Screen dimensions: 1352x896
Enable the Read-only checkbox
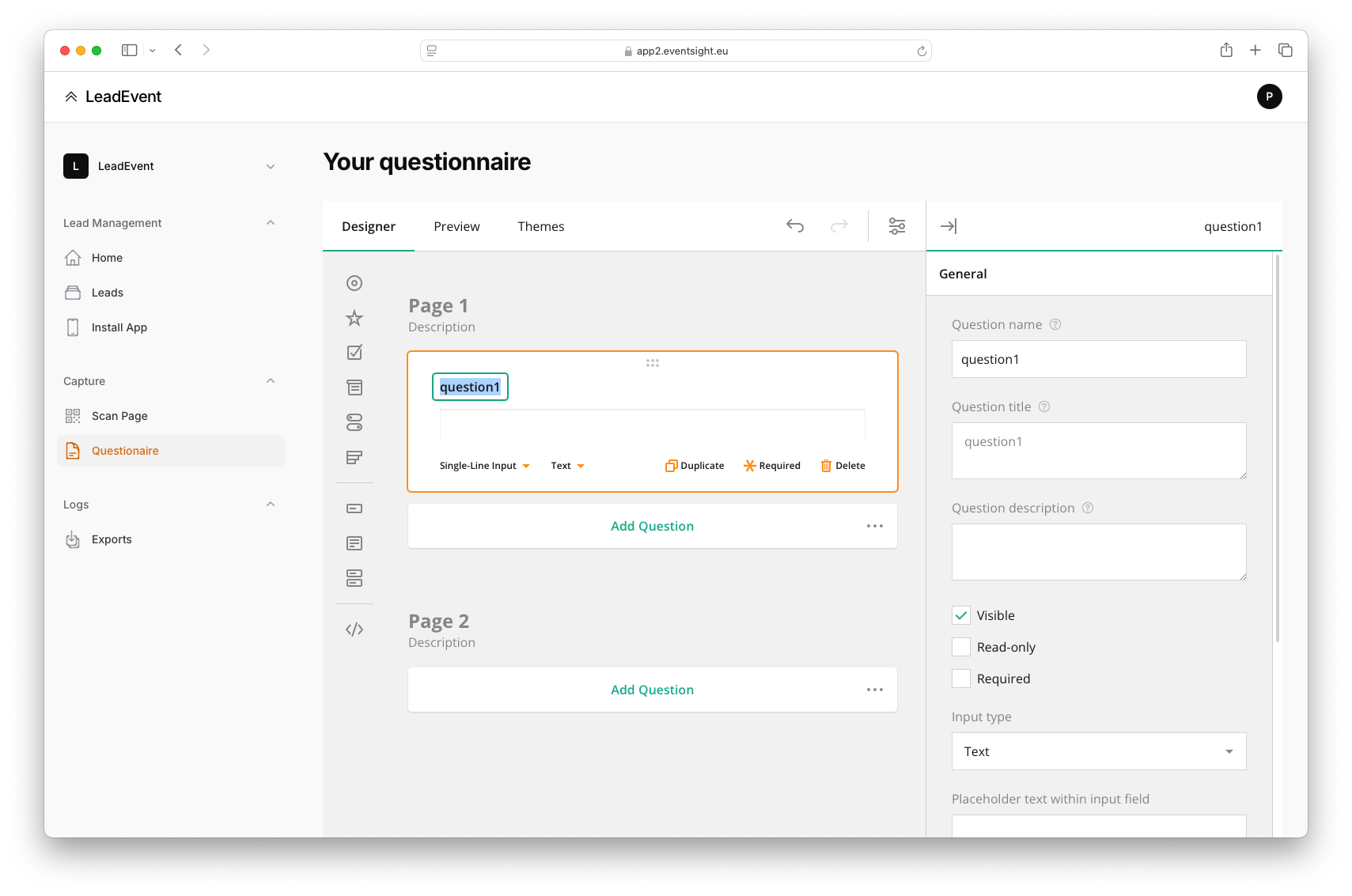961,647
